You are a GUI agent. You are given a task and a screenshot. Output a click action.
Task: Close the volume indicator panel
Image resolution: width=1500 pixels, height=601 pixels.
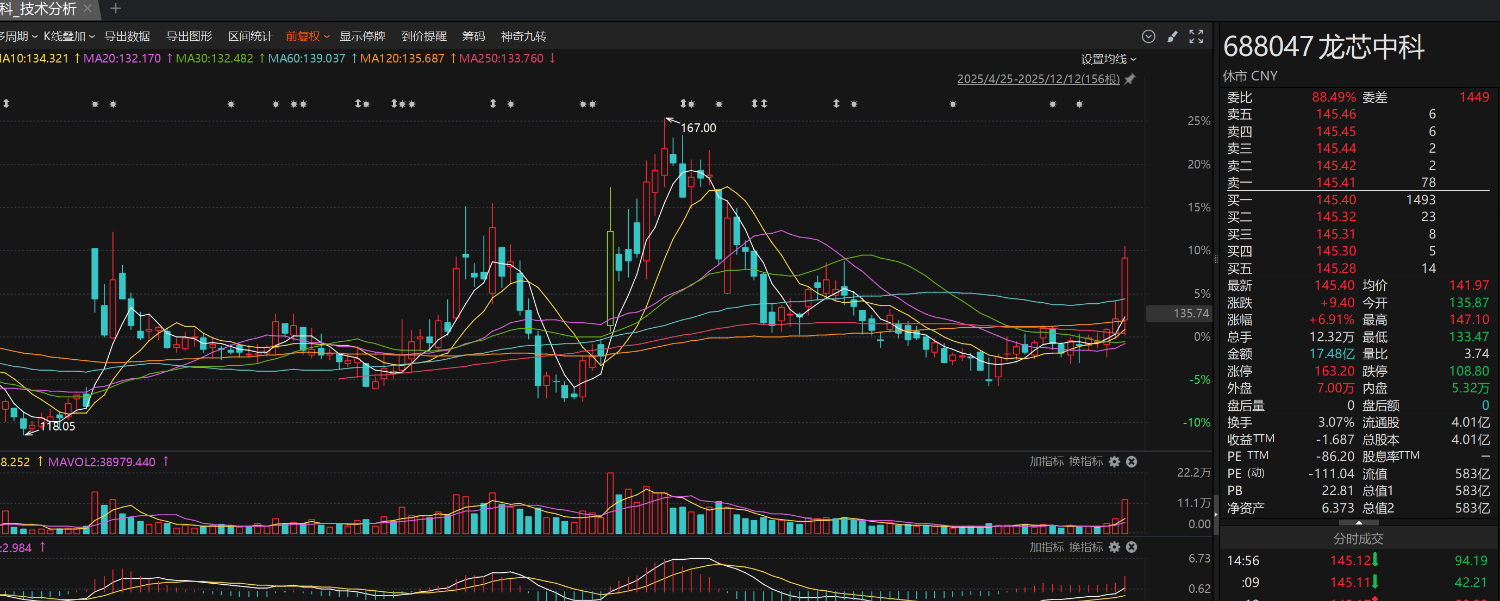pyautogui.click(x=1131, y=462)
